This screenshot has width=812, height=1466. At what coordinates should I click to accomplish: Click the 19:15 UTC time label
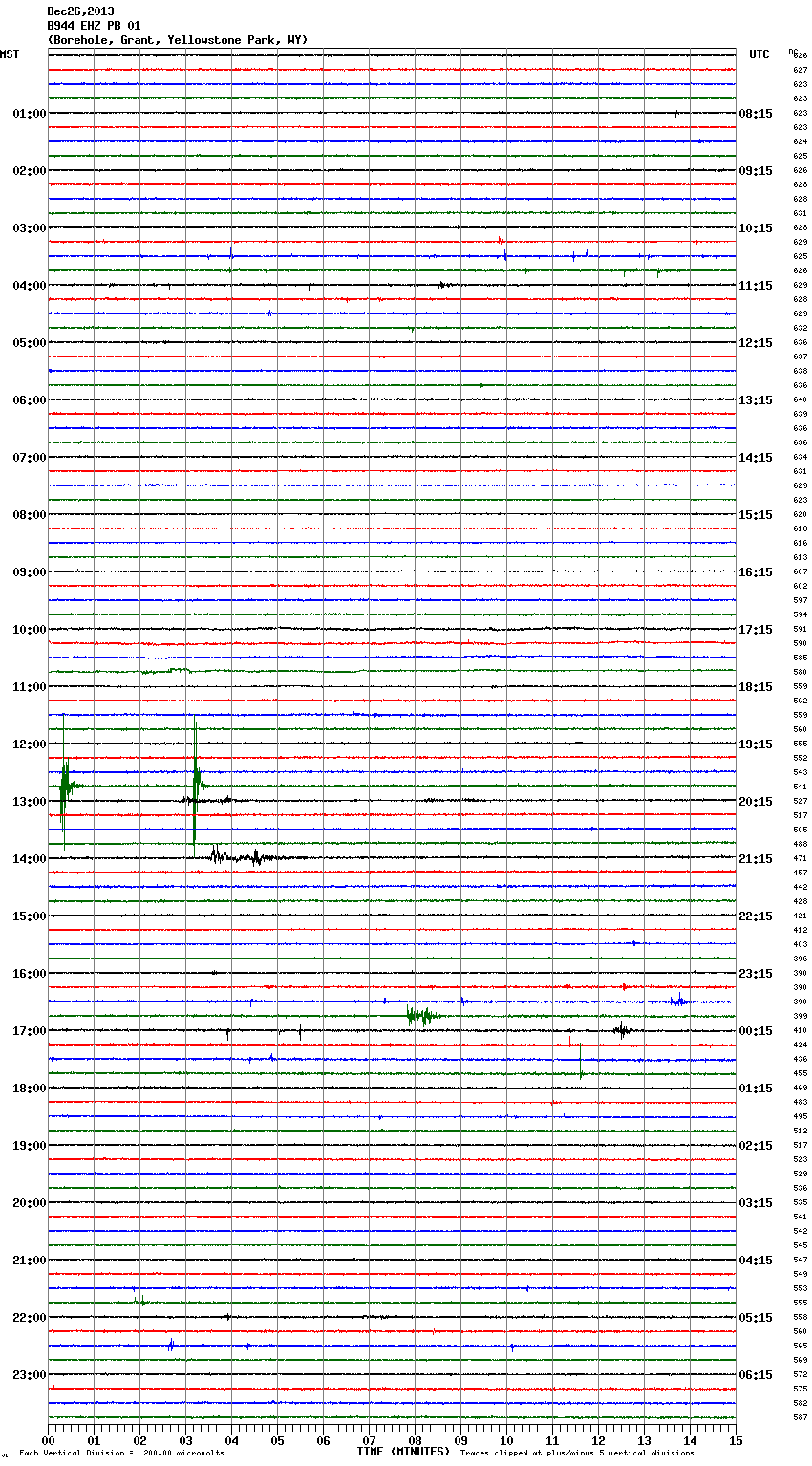[x=756, y=744]
